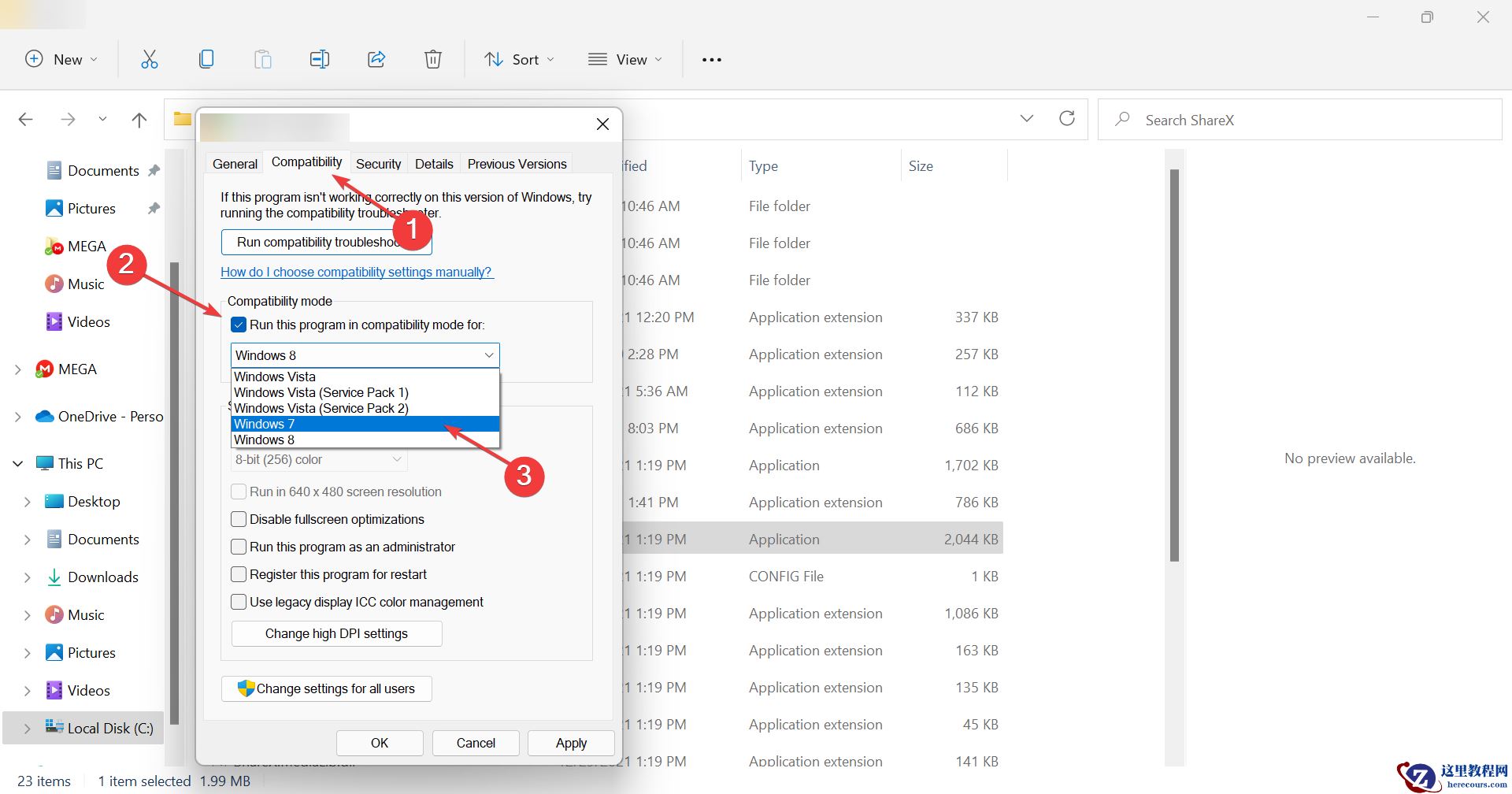1512x794 pixels.
Task: Expand the This PC tree node
Action: coord(18,464)
